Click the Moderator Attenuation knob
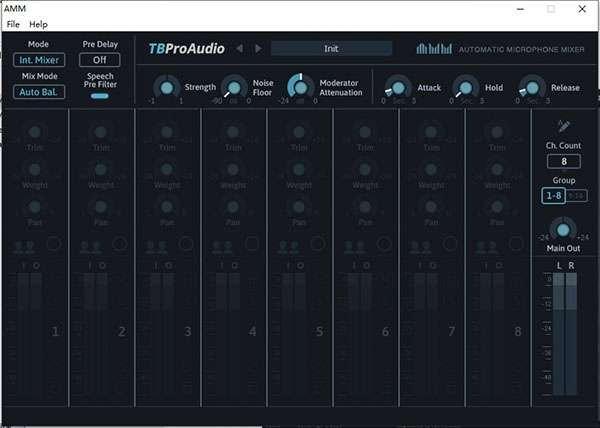Viewport: 600px width, 428px height. pyautogui.click(x=301, y=88)
